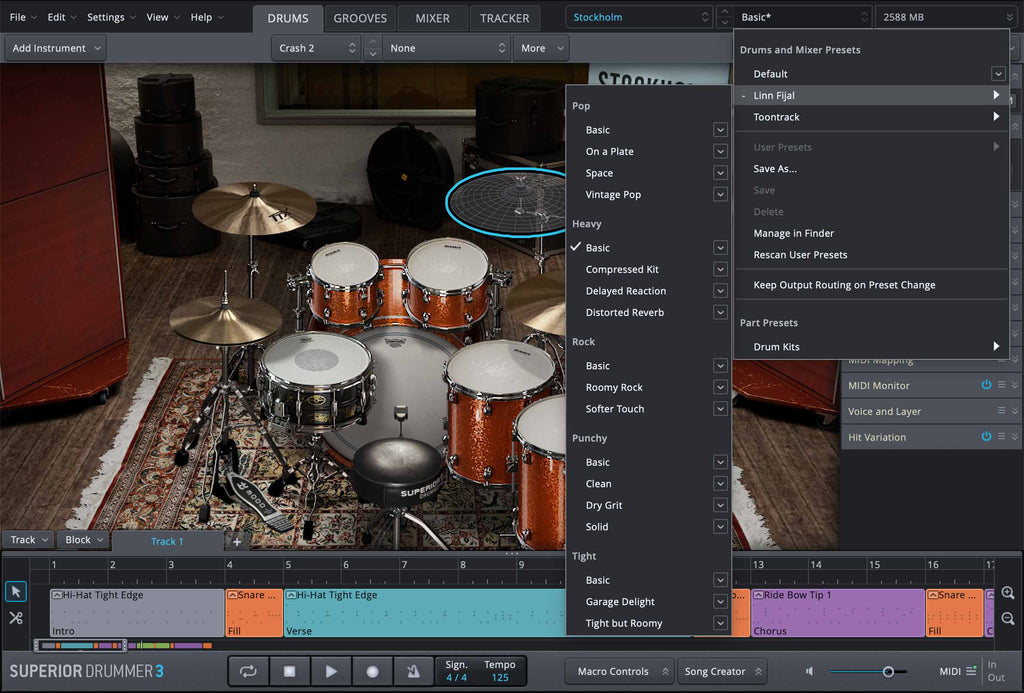Image resolution: width=1024 pixels, height=693 pixels.
Task: Open the Voice and Layer panel menu icon
Action: 1001,411
